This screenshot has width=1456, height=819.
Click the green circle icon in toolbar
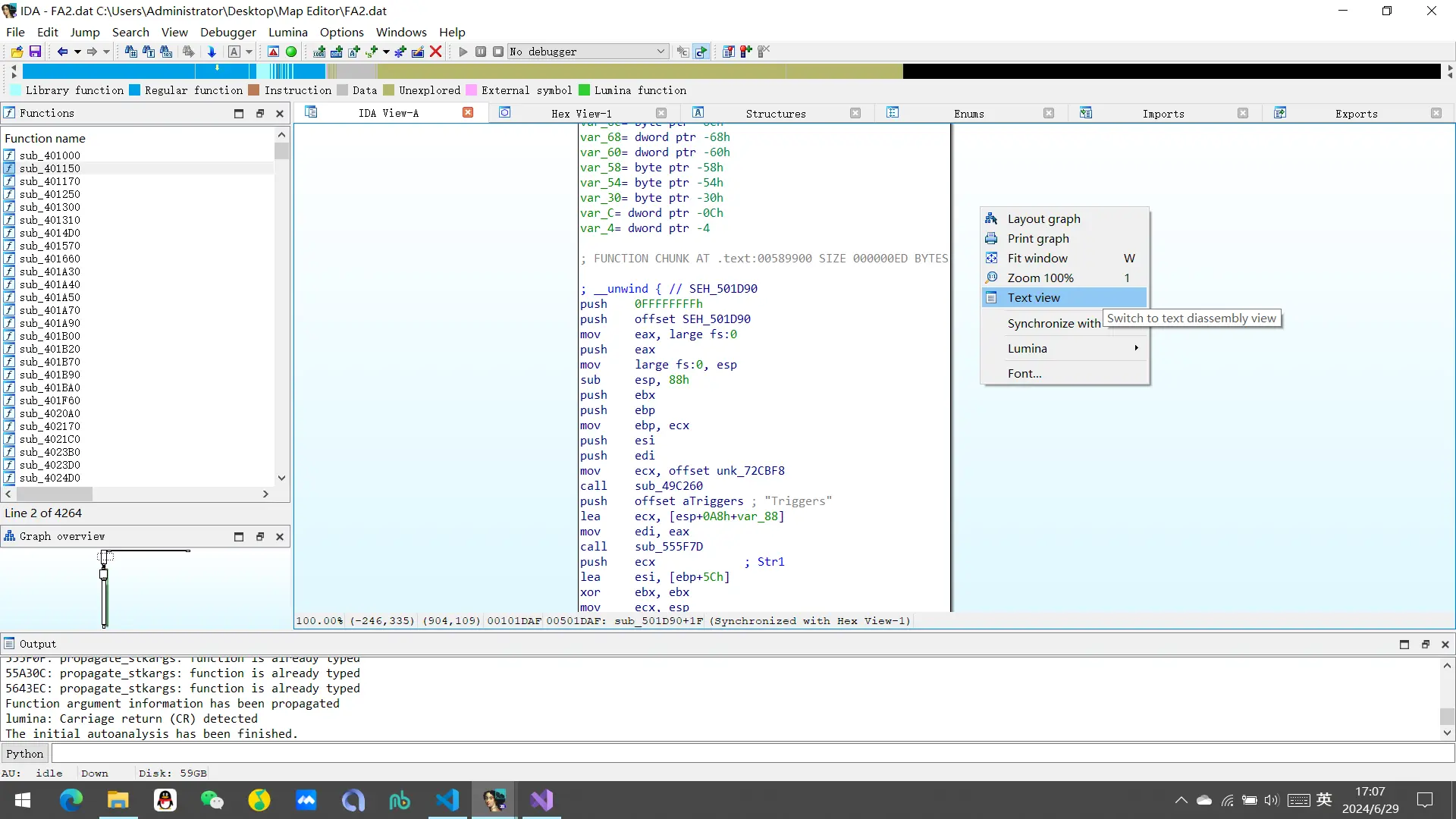pyautogui.click(x=291, y=52)
